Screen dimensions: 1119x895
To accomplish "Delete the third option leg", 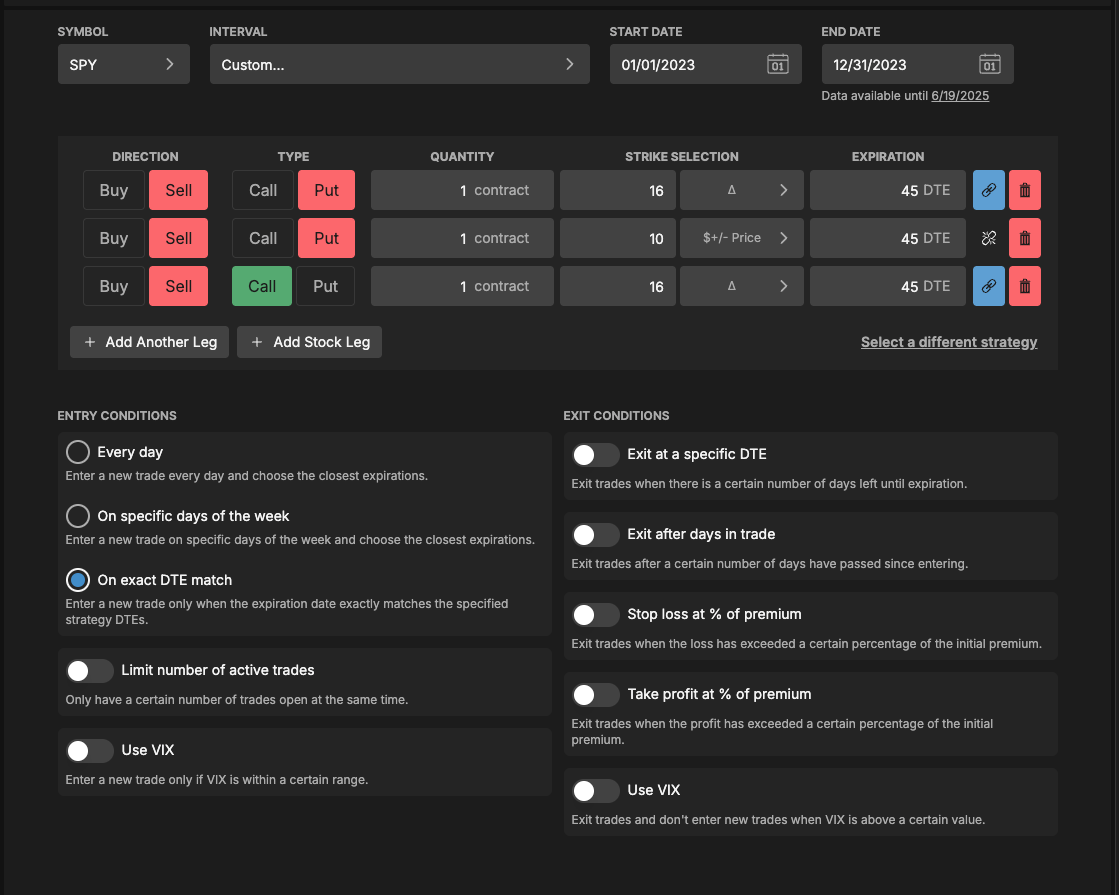I will point(1025,286).
